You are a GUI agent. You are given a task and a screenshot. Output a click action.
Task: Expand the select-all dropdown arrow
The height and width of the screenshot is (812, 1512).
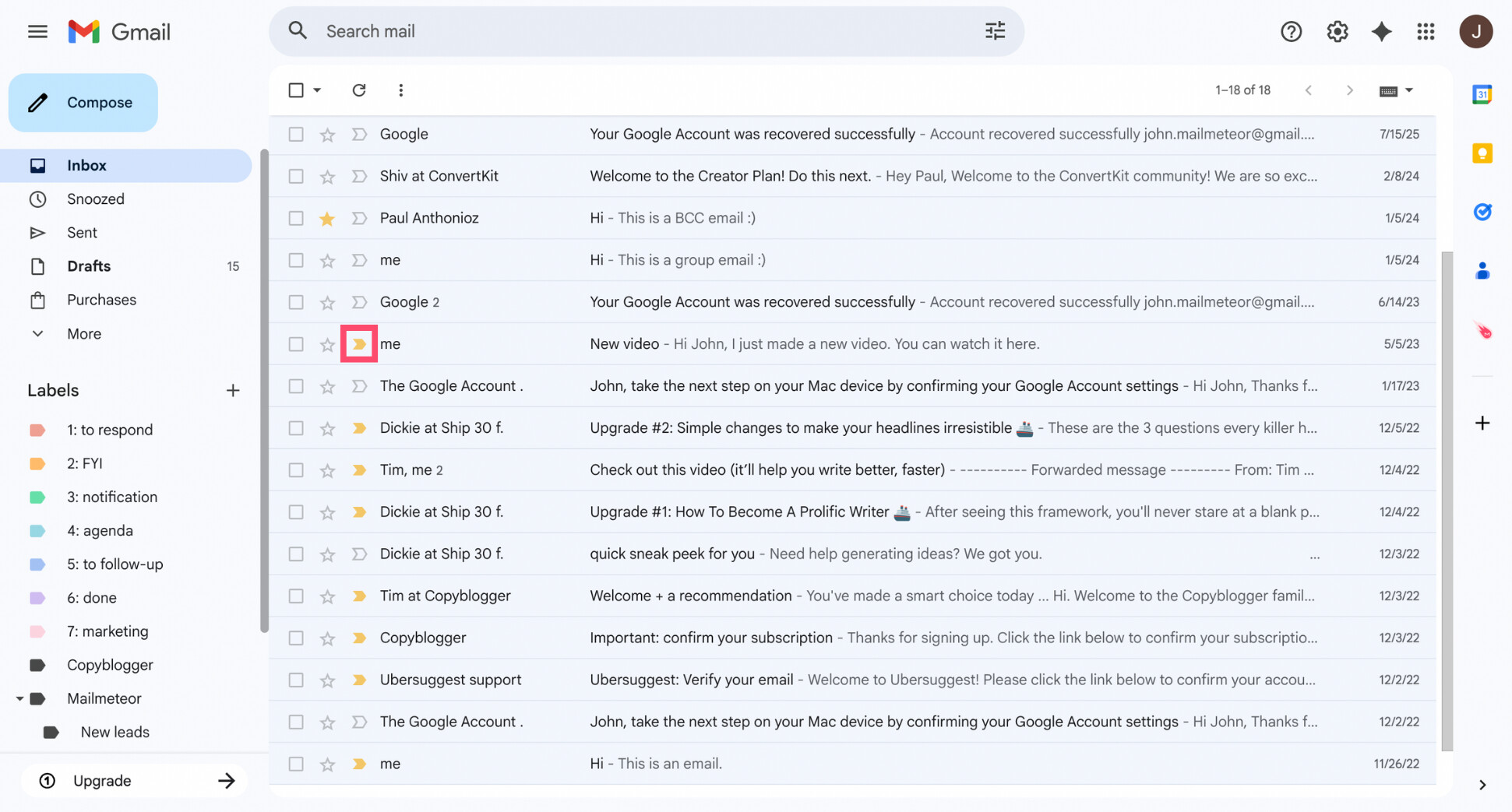317,90
